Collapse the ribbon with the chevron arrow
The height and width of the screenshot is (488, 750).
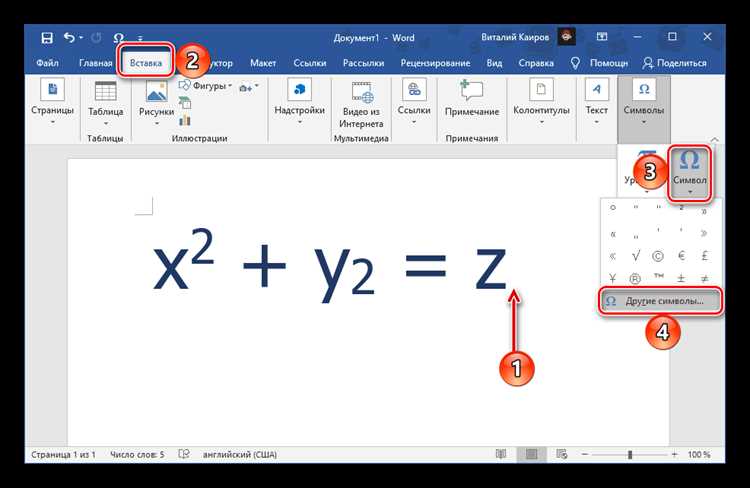[714, 139]
